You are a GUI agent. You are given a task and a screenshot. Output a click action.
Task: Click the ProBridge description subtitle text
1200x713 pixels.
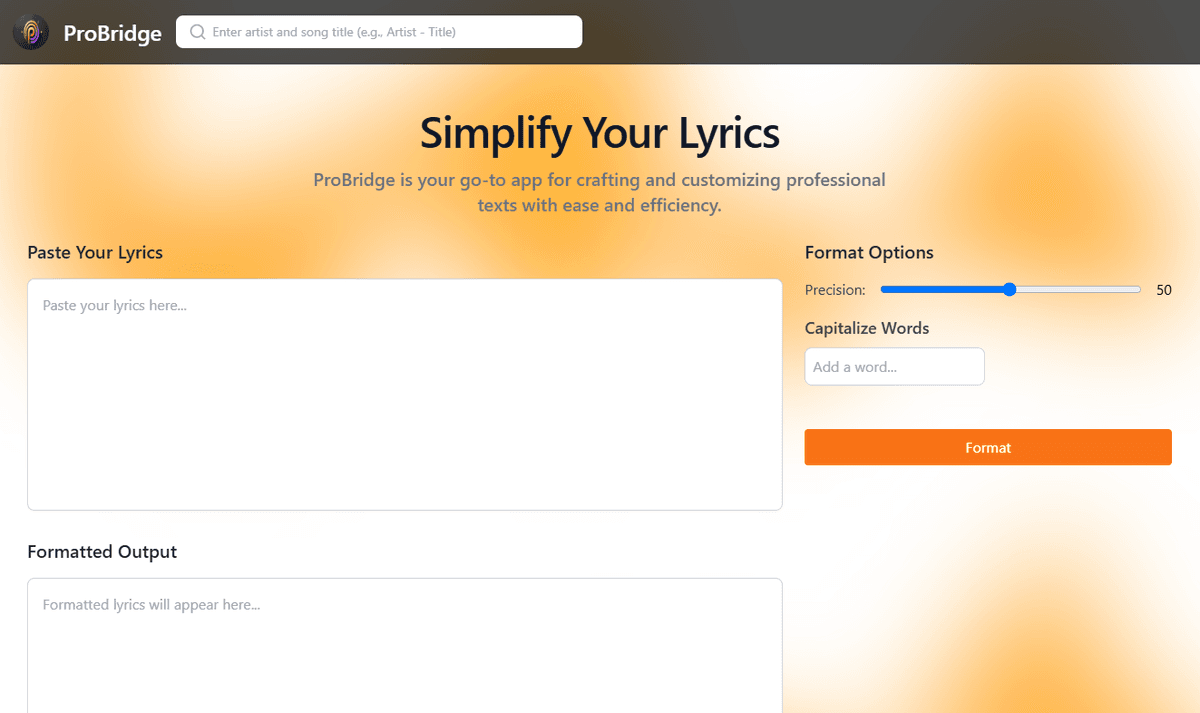599,193
